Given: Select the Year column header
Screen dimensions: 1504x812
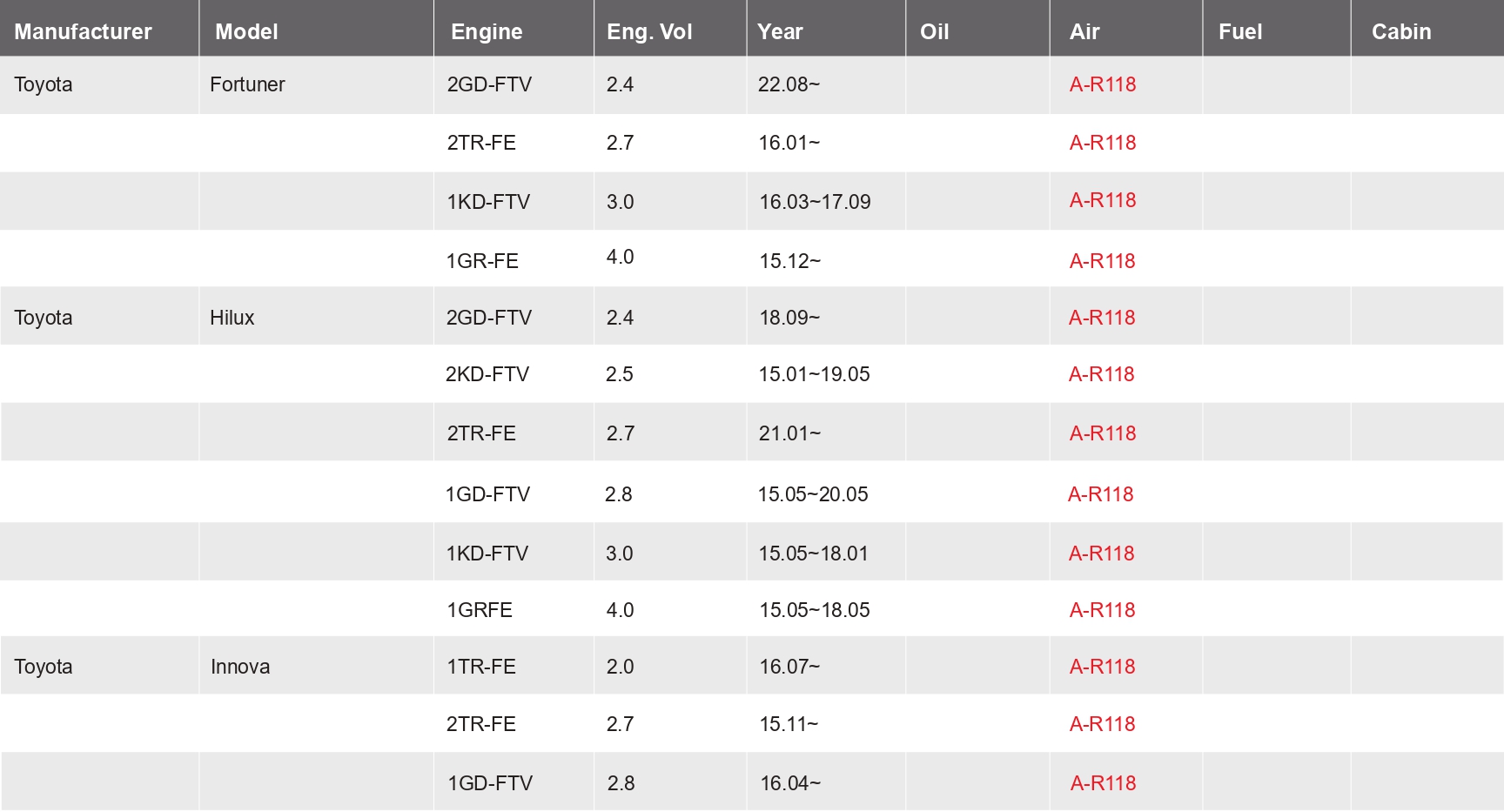Looking at the screenshot, I should pos(780,31).
